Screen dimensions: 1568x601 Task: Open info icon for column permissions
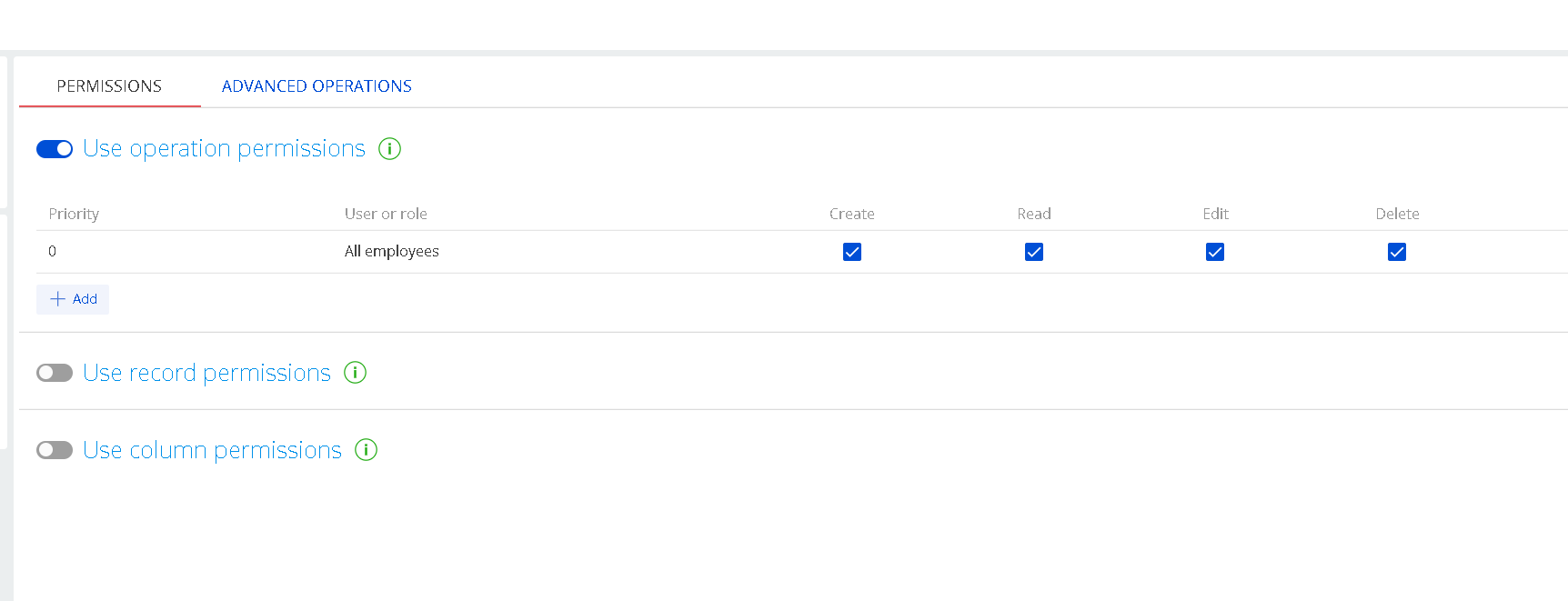click(366, 450)
